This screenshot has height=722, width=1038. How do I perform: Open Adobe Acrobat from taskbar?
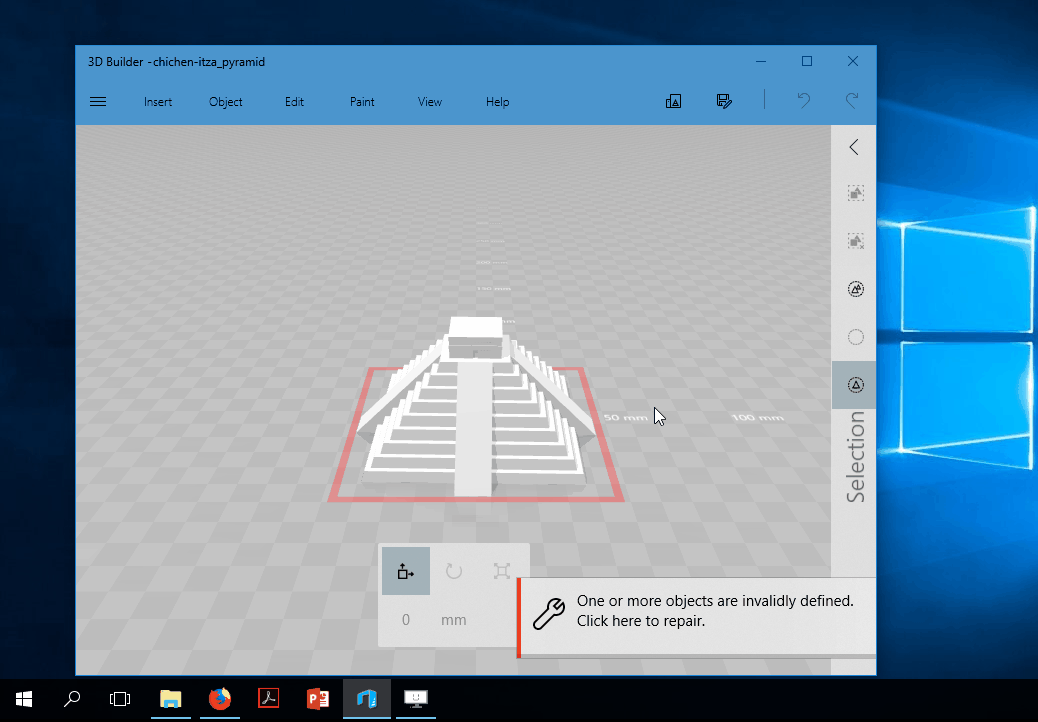[x=268, y=699]
